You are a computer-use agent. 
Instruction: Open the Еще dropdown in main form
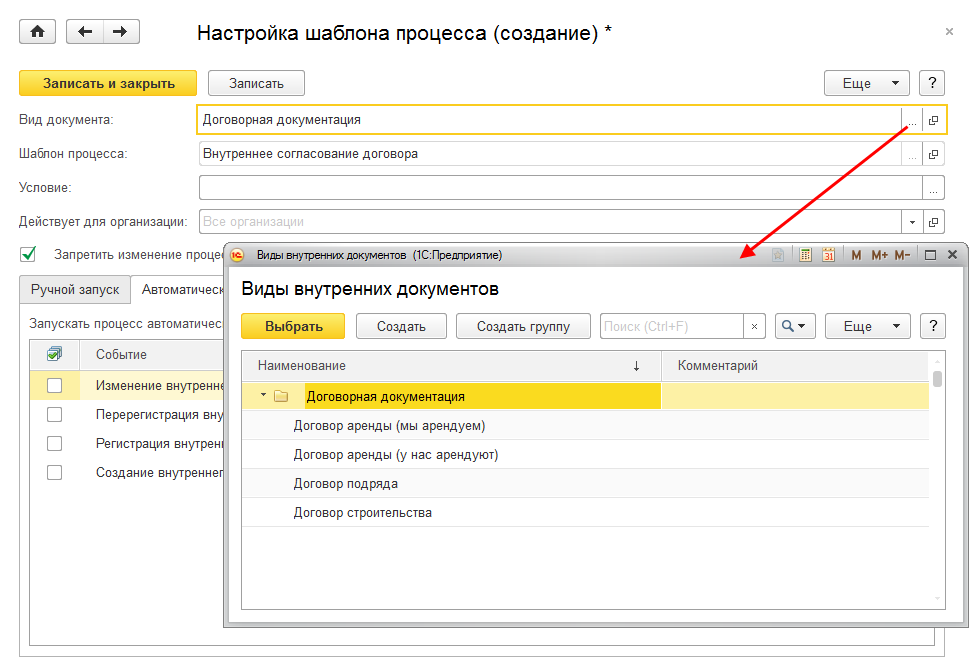(866, 83)
